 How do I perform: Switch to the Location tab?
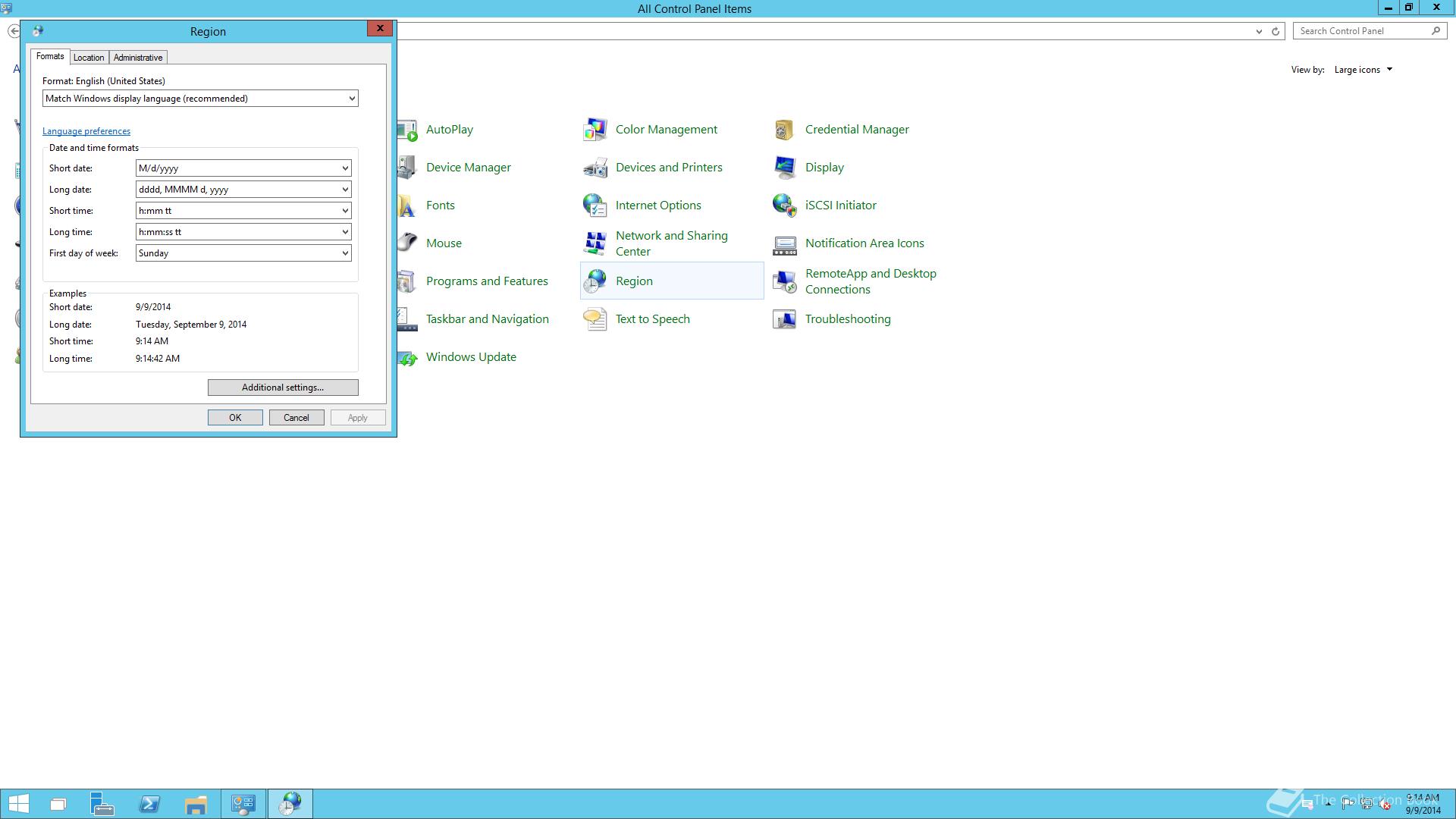click(89, 58)
